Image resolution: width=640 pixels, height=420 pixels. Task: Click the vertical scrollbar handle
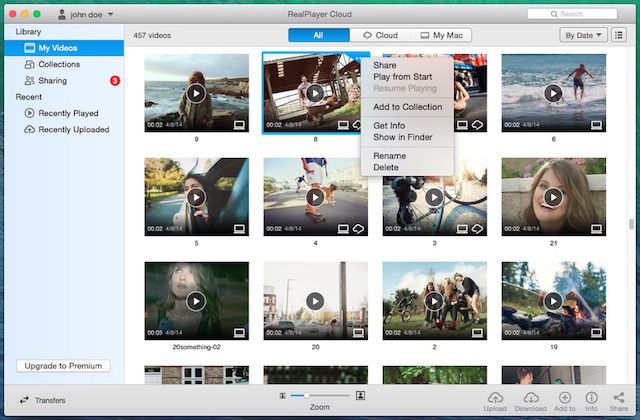(631, 224)
